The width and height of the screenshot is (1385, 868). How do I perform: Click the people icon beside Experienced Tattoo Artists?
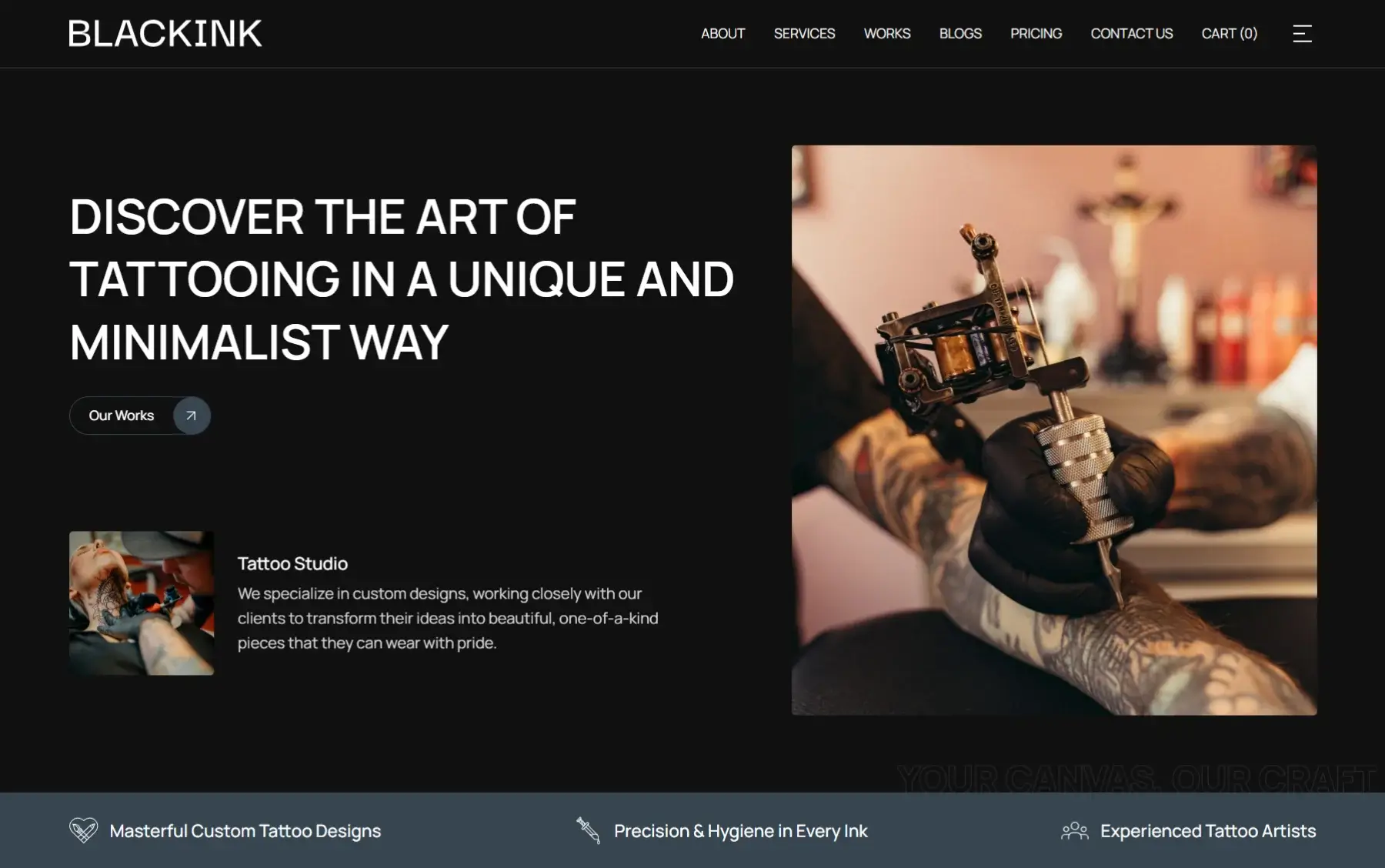[x=1075, y=831]
